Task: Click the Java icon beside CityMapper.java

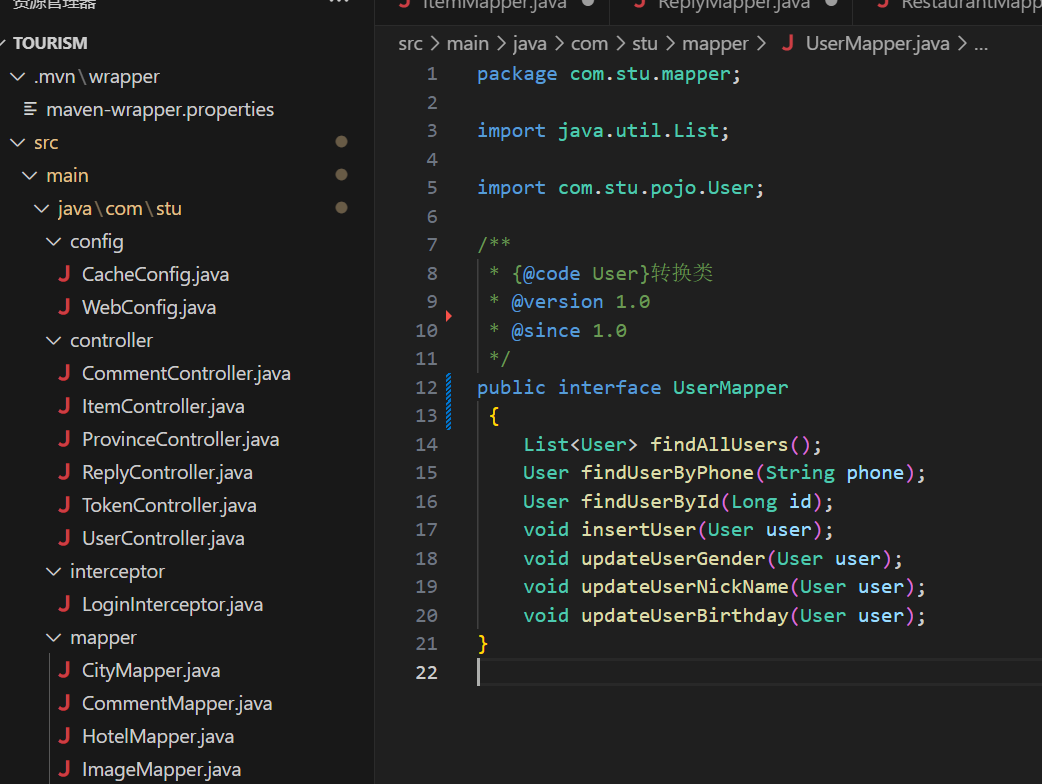Action: (64, 671)
